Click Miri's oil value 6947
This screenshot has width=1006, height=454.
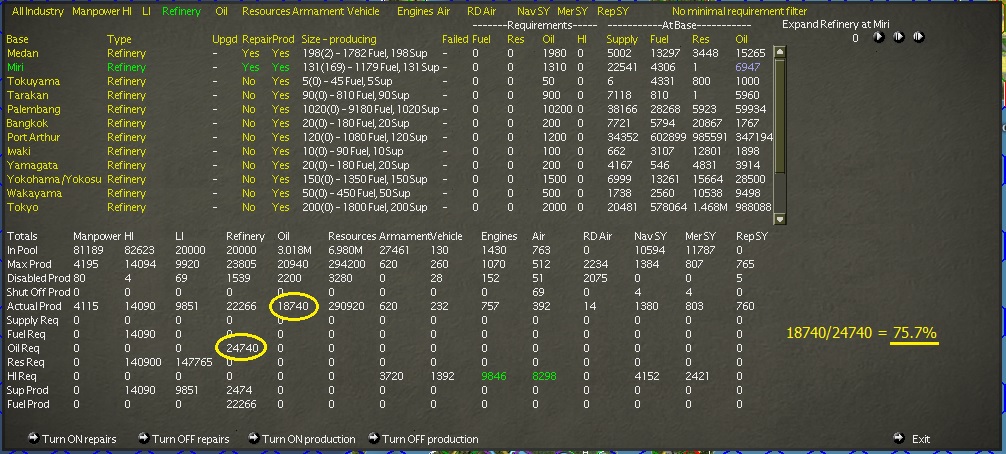pyautogui.click(x=748, y=67)
